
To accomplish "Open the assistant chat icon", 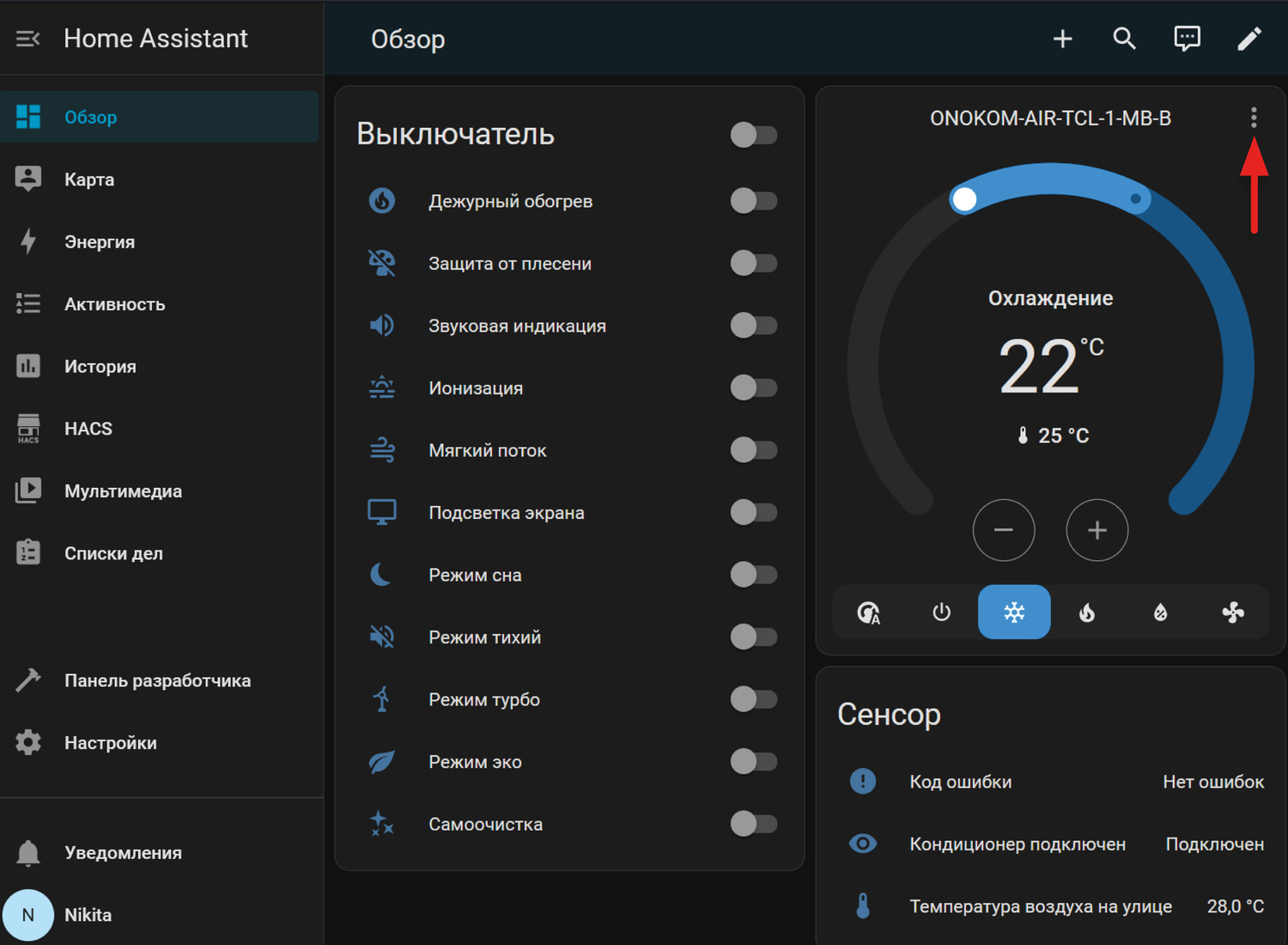I will point(1187,39).
